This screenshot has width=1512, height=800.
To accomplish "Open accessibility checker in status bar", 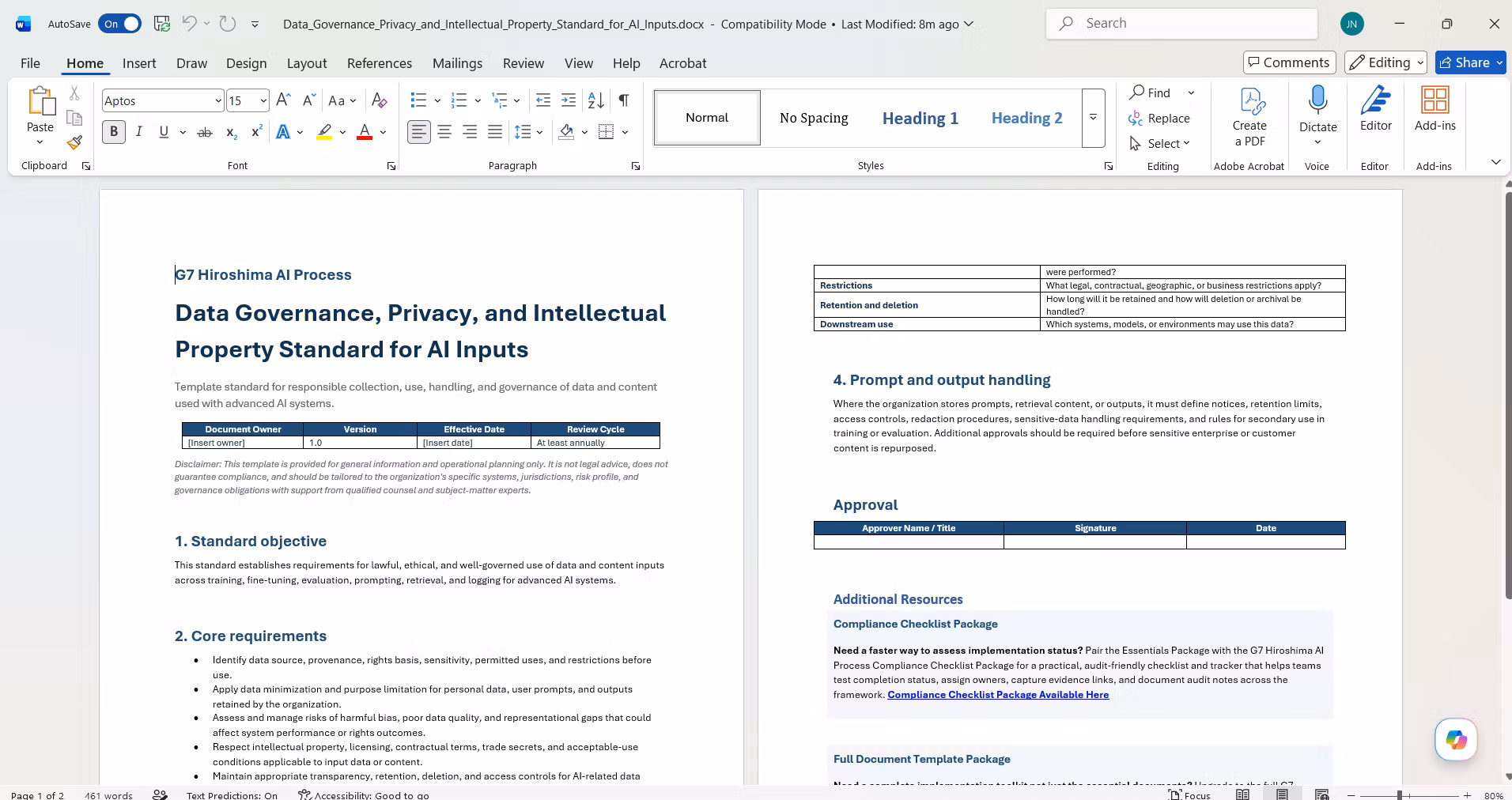I will (364, 794).
